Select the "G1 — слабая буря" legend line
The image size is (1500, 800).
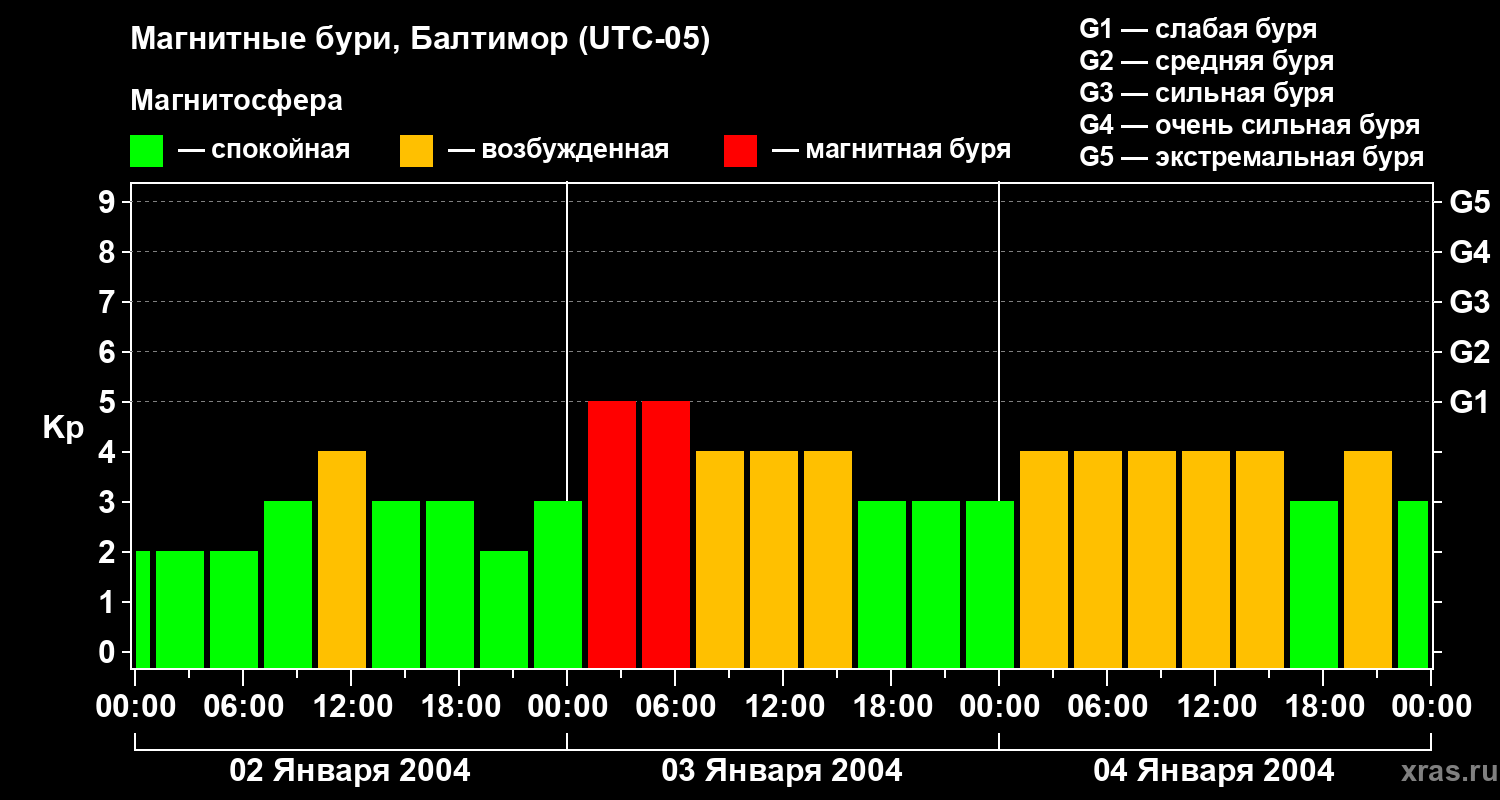[1198, 29]
